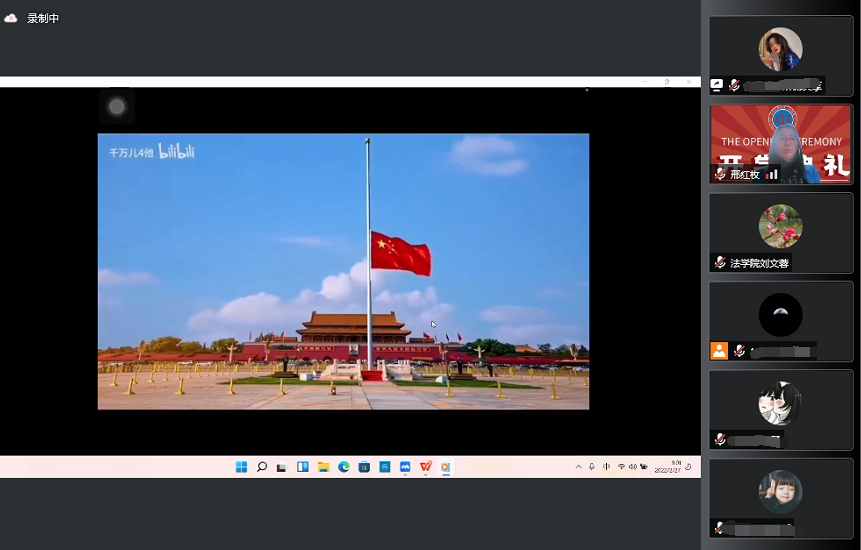The image size is (861, 550).
Task: Click the screen-share icon on the first participant tile
Action: tap(717, 86)
